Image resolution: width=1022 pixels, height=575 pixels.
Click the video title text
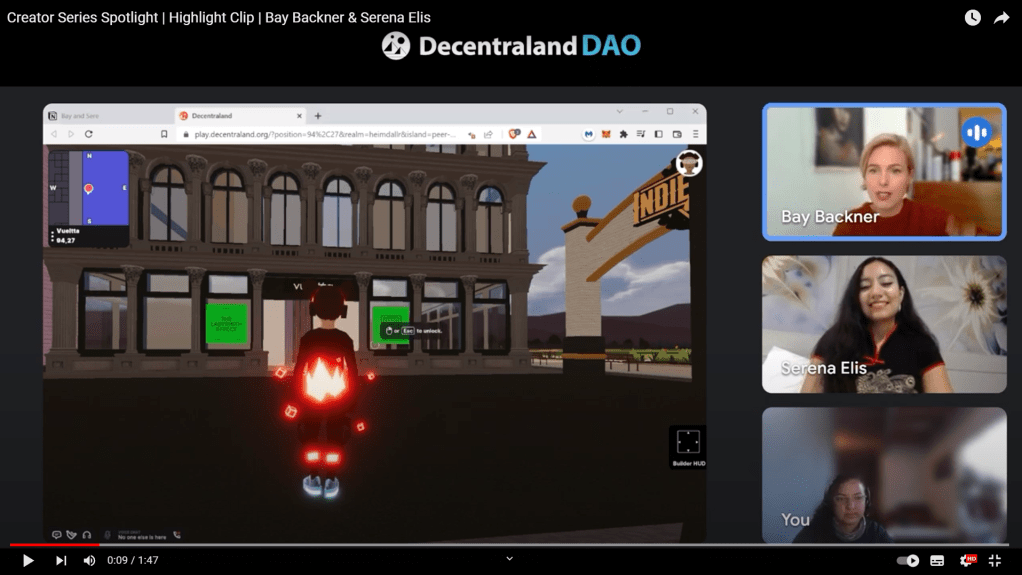[x=219, y=18]
